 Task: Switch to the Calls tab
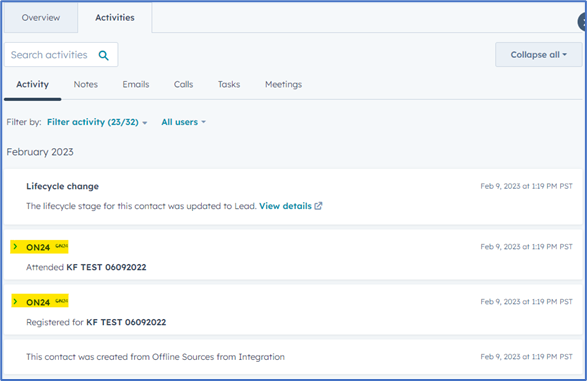point(183,85)
